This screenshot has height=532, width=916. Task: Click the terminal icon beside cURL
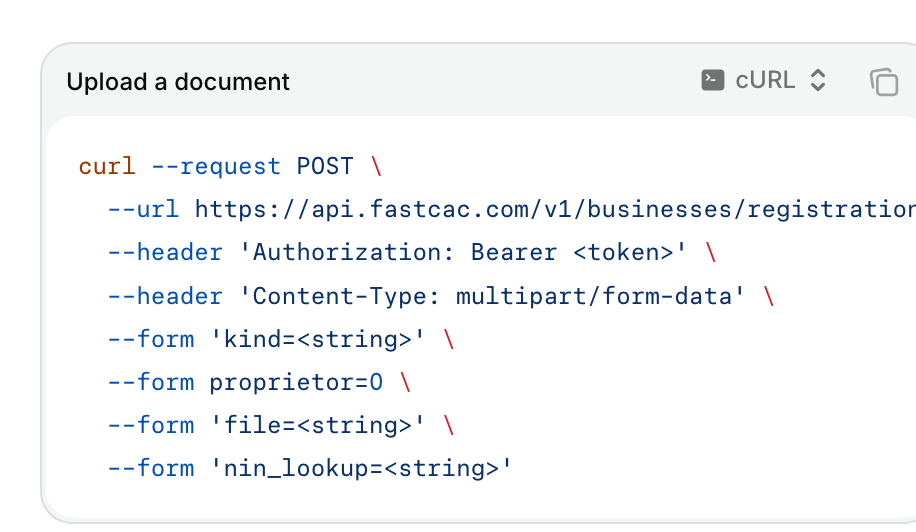coord(713,80)
